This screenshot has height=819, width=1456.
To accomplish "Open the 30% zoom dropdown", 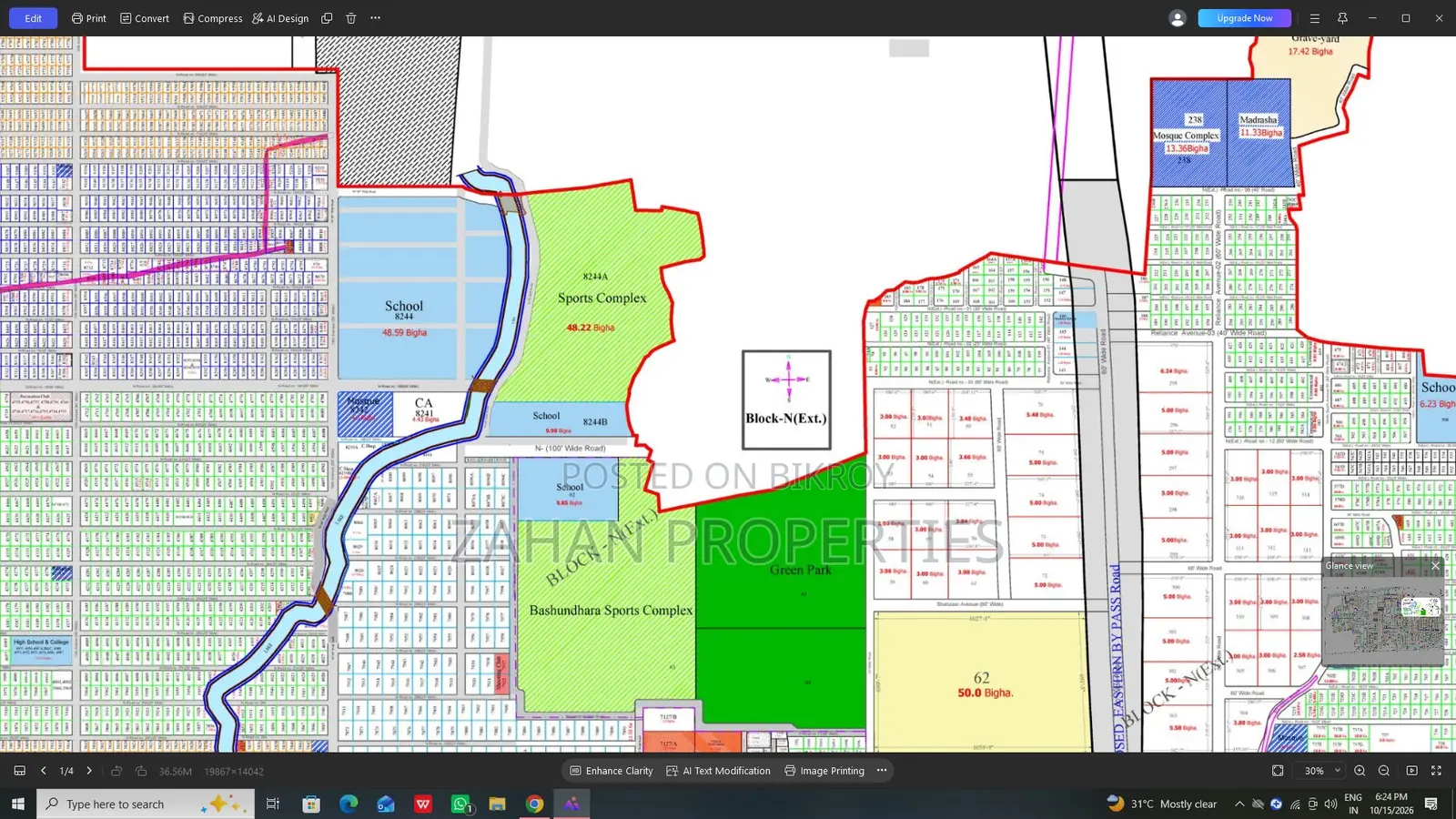I will coord(1322,771).
